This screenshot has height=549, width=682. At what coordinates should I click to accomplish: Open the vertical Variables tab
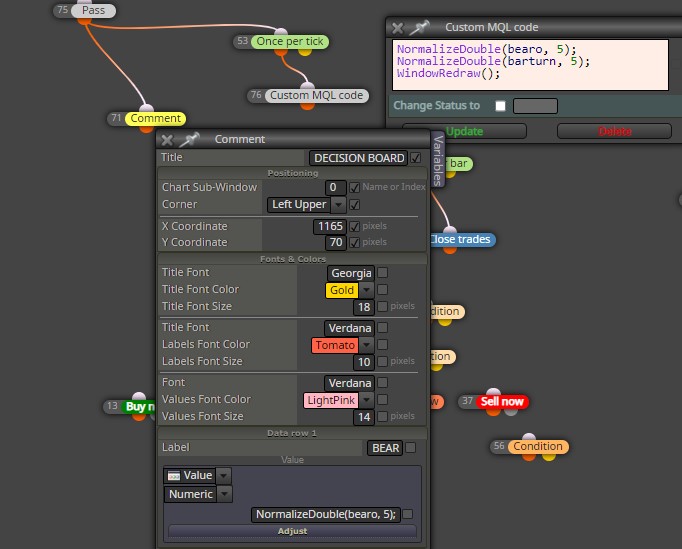pos(438,160)
